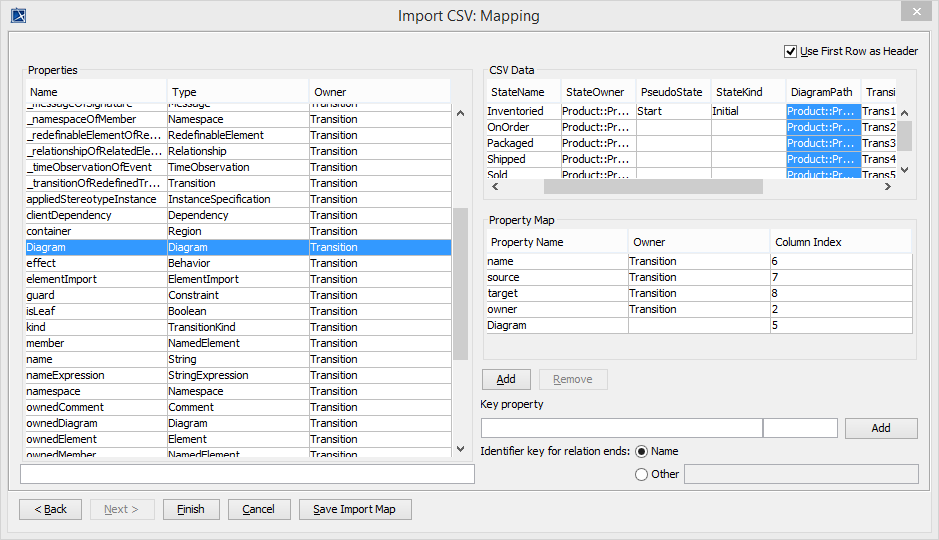Sort Properties by Name column header
939x540 pixels.
click(x=95, y=92)
